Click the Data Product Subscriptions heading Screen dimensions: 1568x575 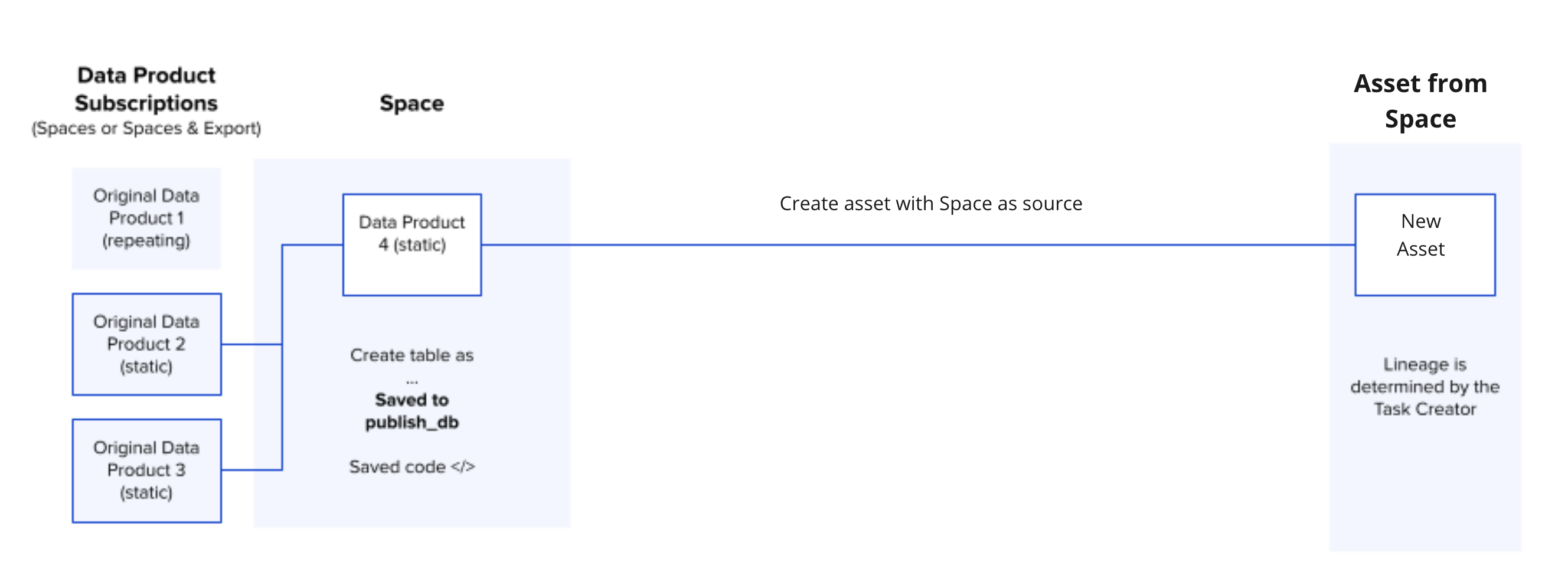pyautogui.click(x=146, y=90)
